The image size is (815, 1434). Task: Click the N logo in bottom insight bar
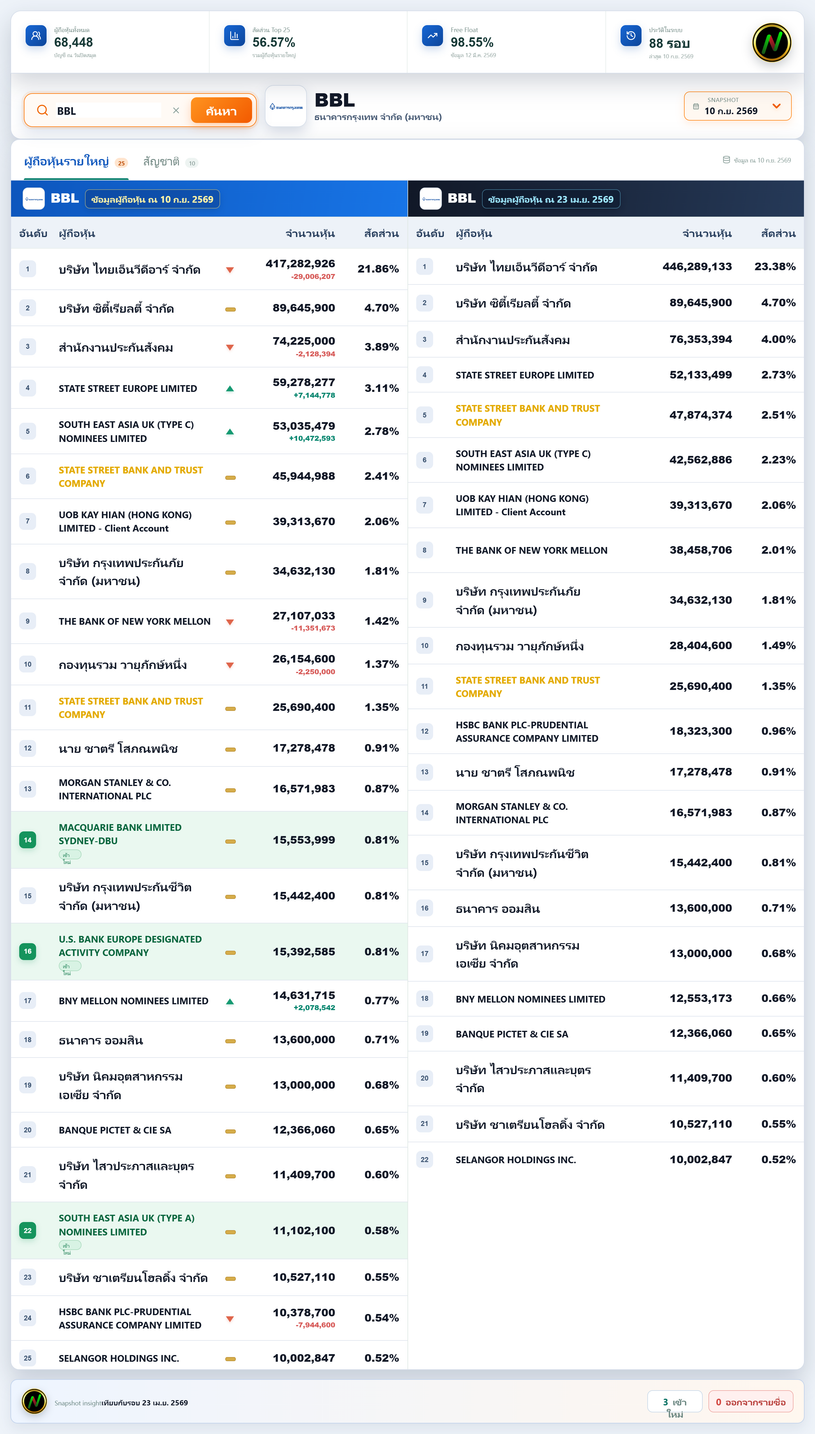pyautogui.click(x=35, y=1401)
